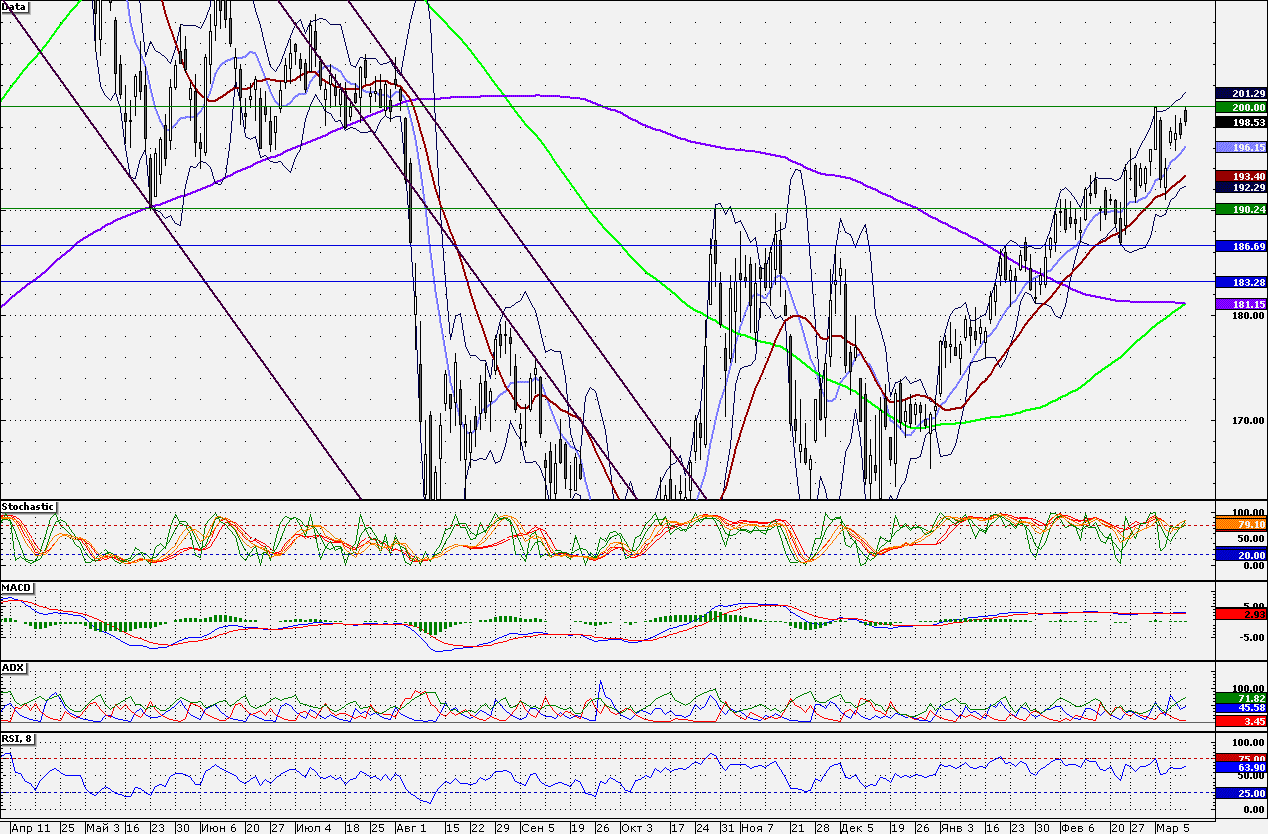The width and height of the screenshot is (1268, 834).
Task: Select the 198.53 current price tag
Action: [1241, 121]
